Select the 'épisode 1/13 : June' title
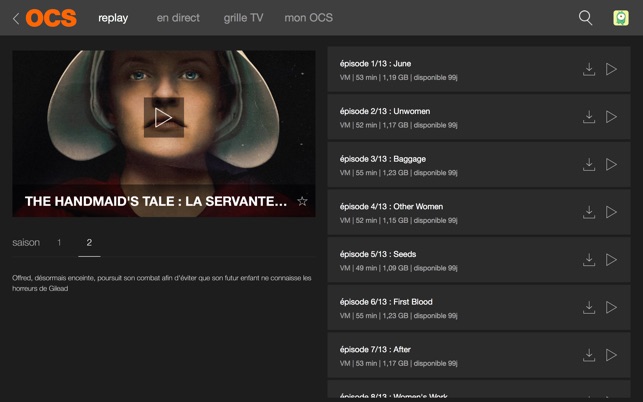 375,64
